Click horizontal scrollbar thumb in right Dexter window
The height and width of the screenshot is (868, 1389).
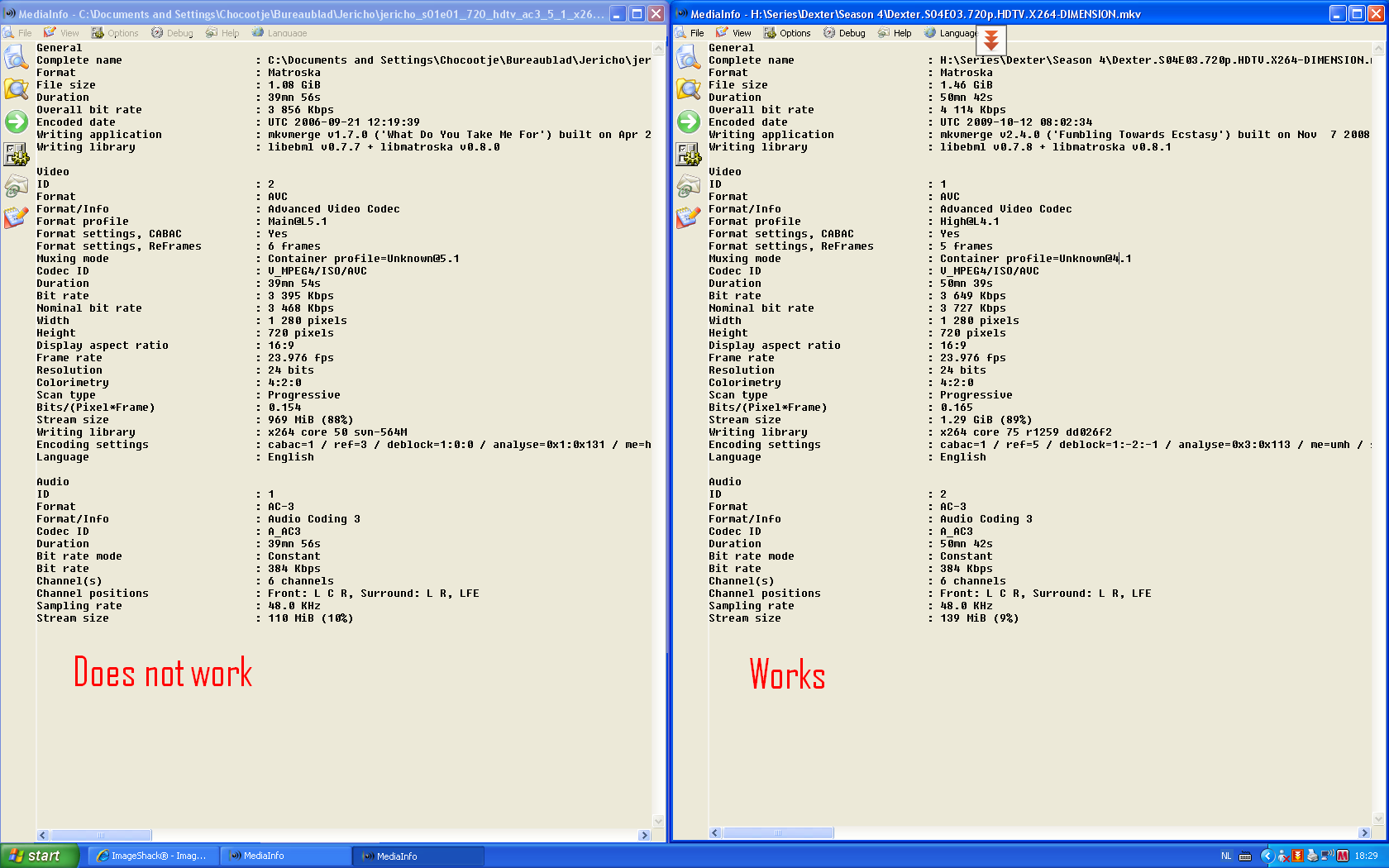point(778,832)
